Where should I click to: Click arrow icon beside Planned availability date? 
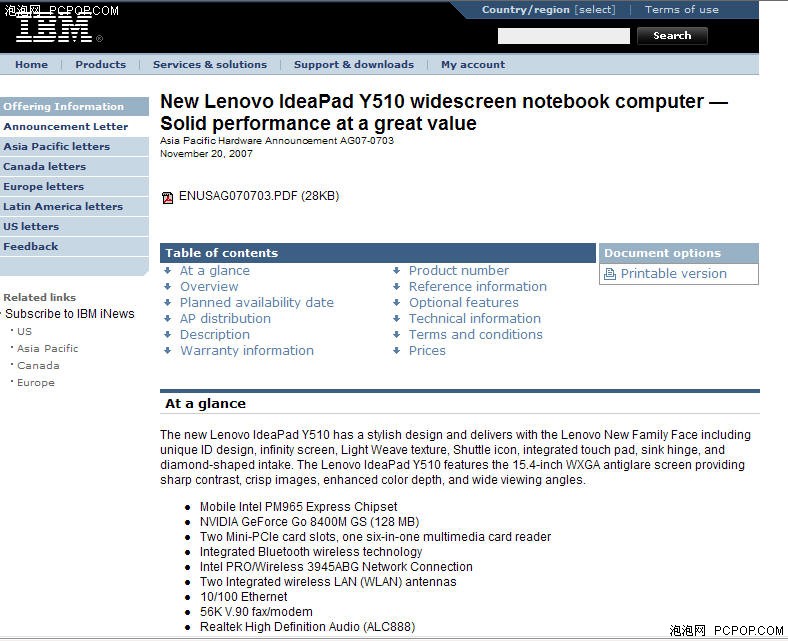(168, 303)
